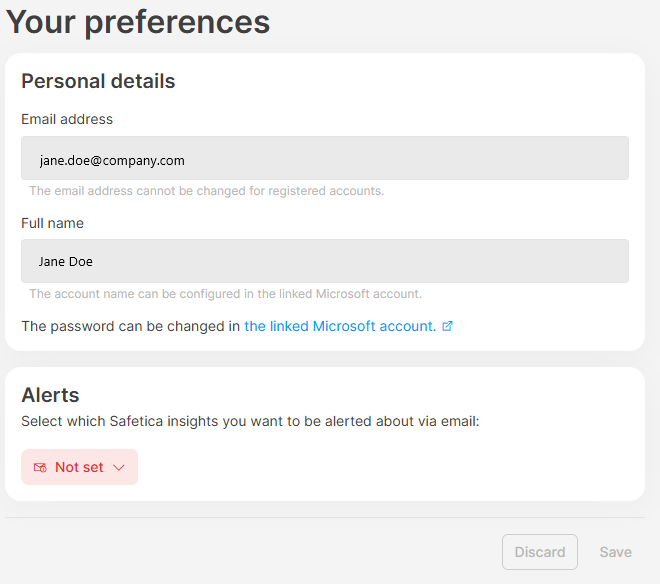This screenshot has height=584, width=660.
Task: Focus the Full name field showing Jane Doe
Action: click(x=325, y=261)
